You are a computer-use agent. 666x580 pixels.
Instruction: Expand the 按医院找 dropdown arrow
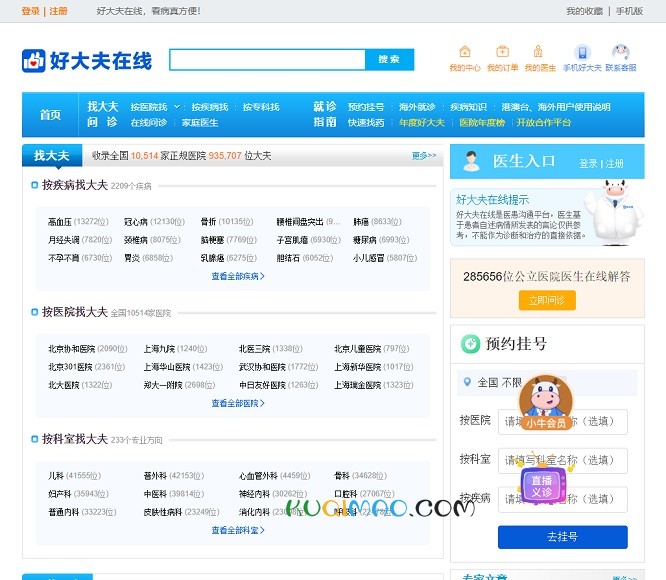point(177,107)
